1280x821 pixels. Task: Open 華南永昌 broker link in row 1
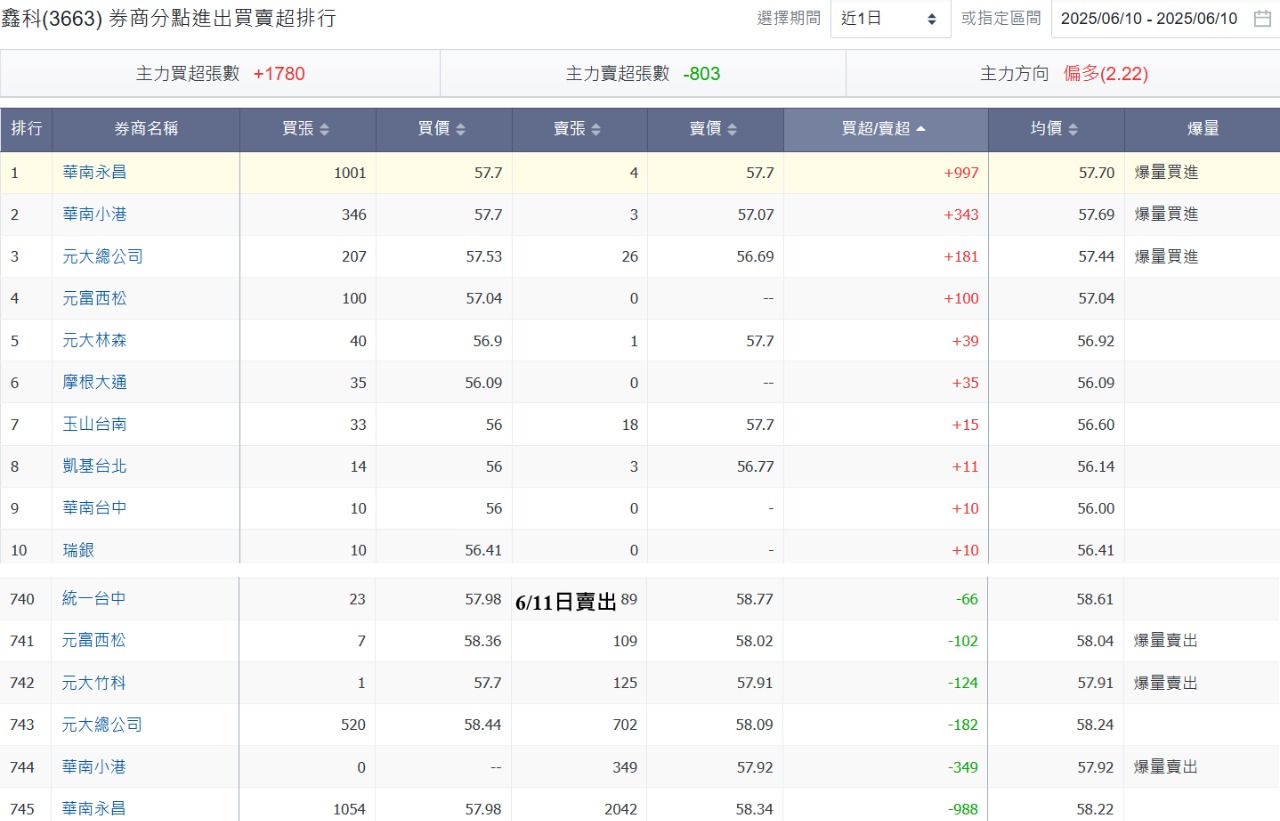click(x=95, y=172)
